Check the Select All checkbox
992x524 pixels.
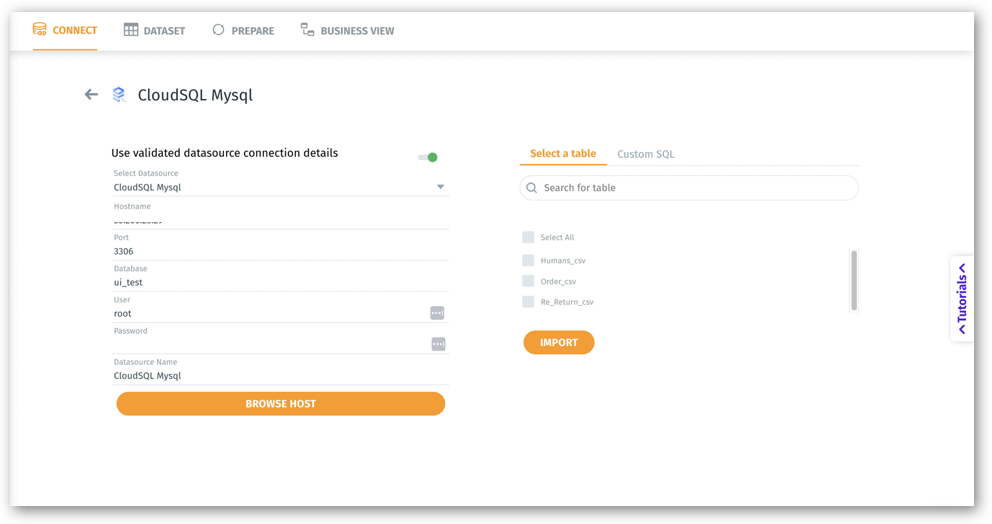click(x=528, y=238)
